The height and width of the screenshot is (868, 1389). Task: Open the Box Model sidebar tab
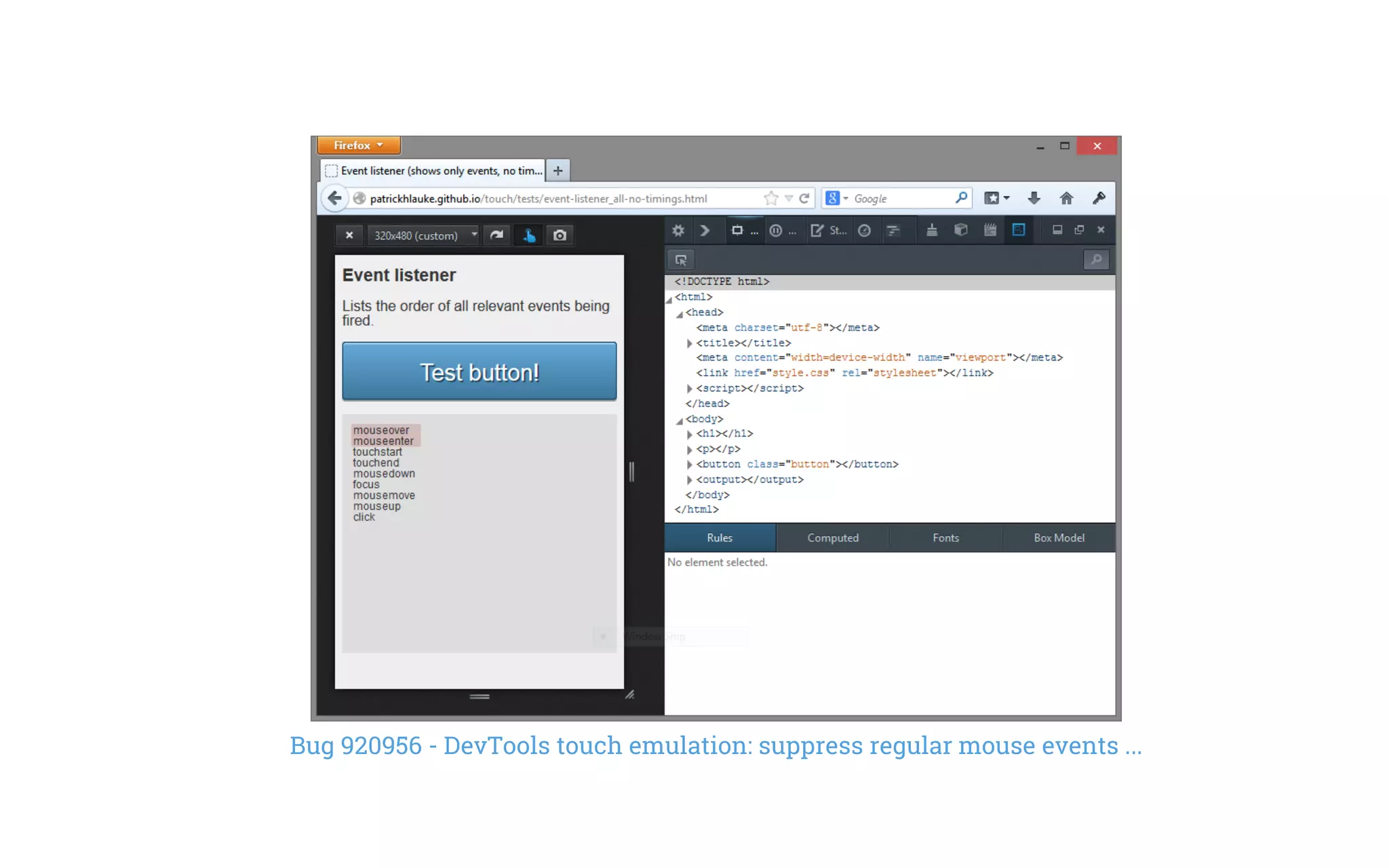point(1059,538)
